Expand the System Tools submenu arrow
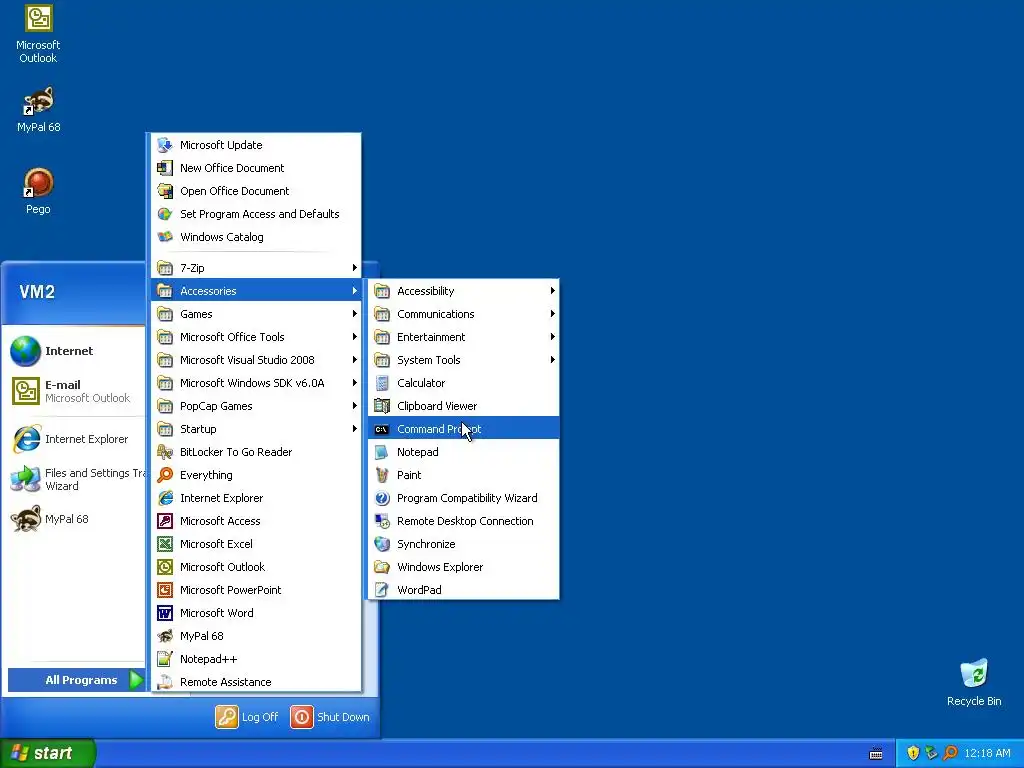This screenshot has height=768, width=1024. tap(552, 360)
